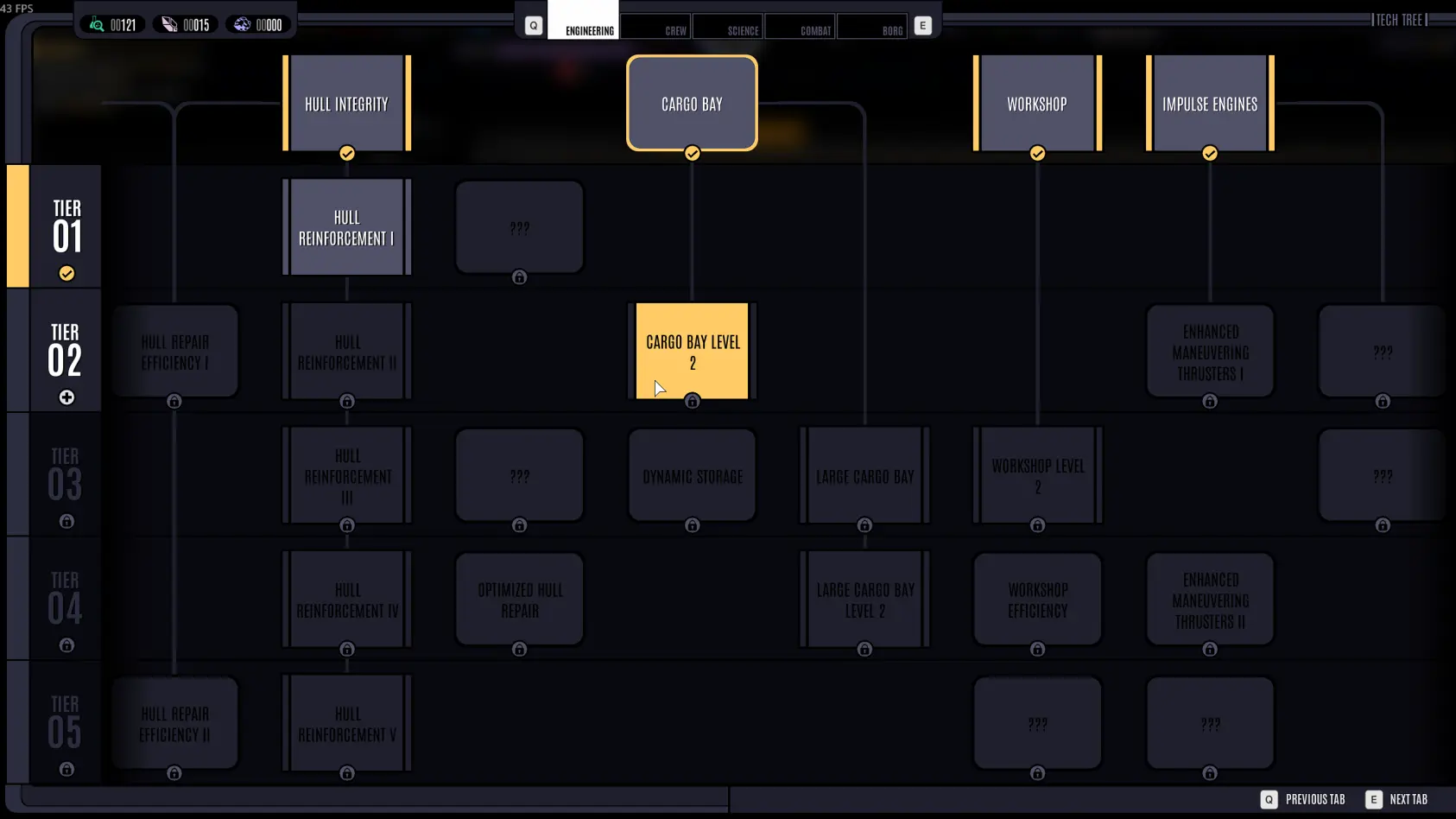
Task: Switch to the Science tab
Action: (x=728, y=27)
